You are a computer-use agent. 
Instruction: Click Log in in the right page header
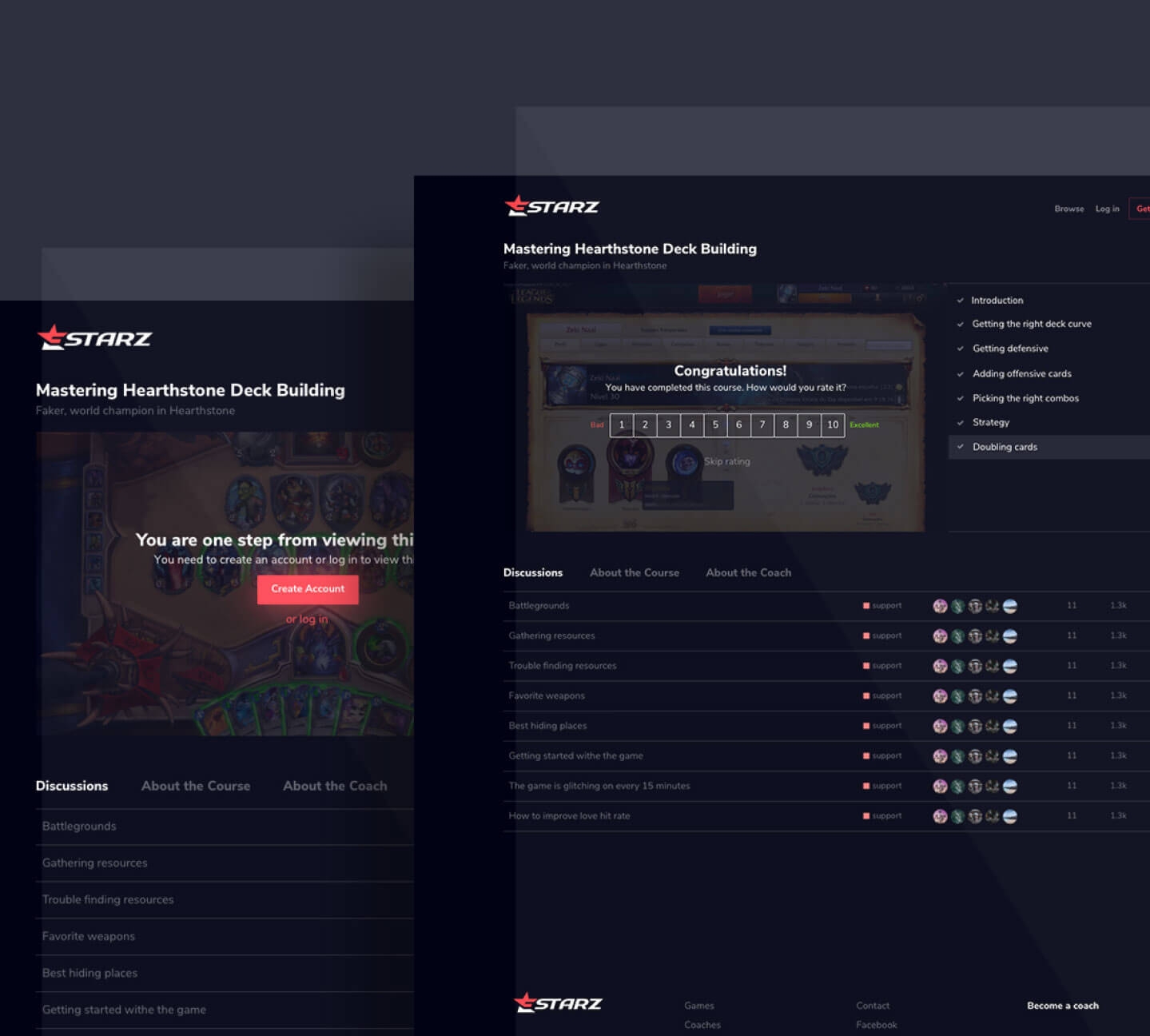coord(1107,209)
